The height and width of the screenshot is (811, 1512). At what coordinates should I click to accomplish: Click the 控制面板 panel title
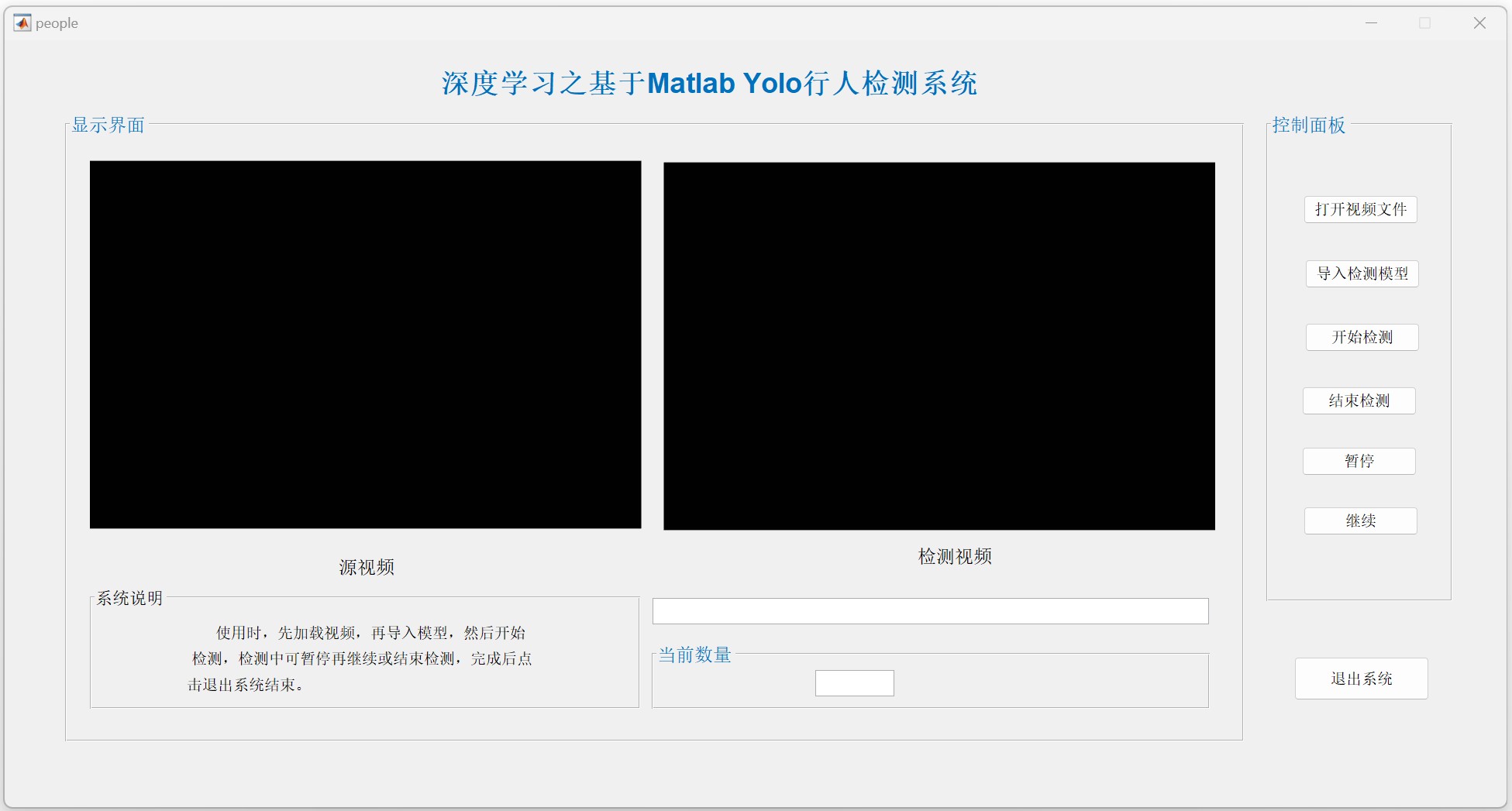(x=1309, y=125)
